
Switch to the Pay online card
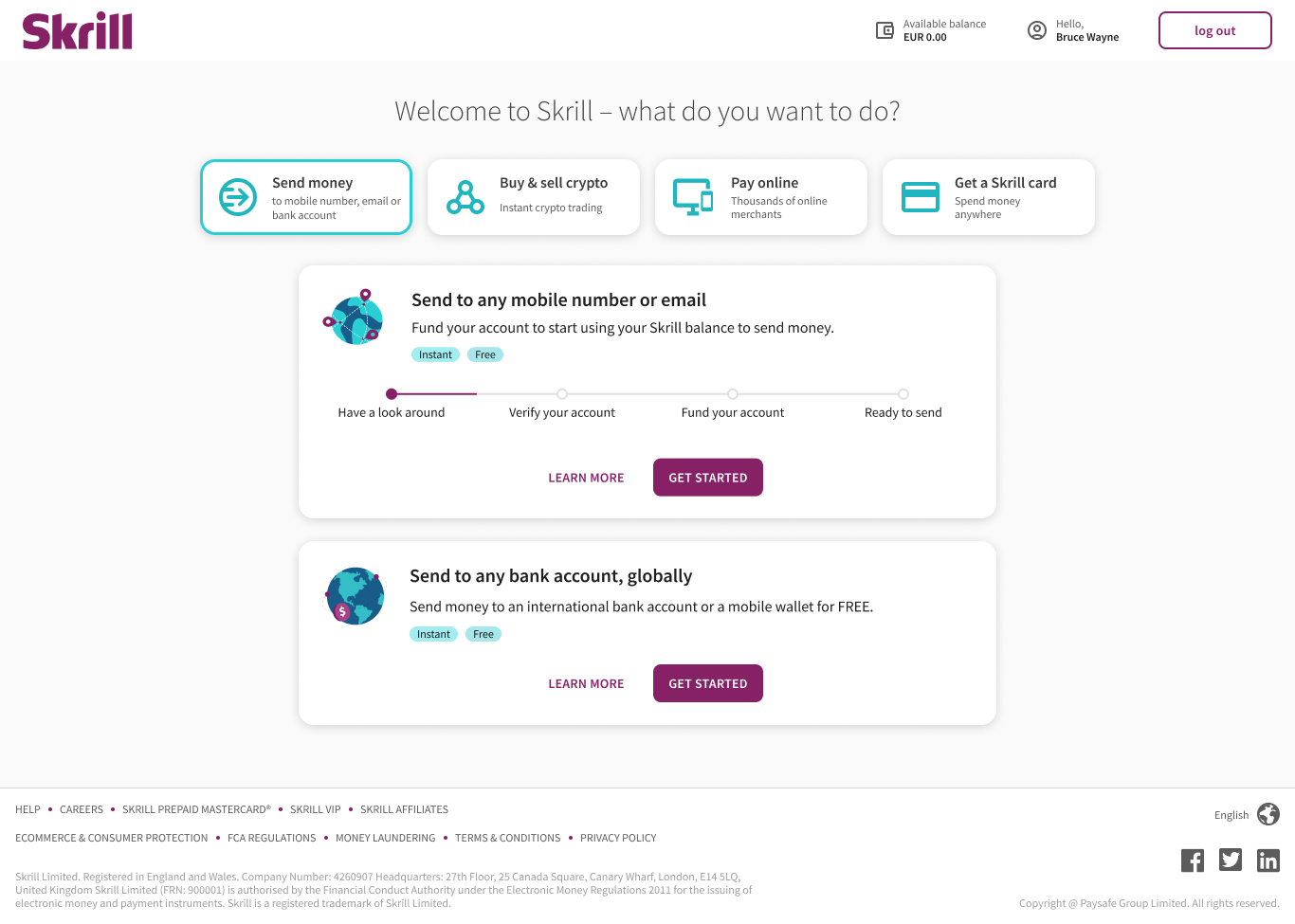[x=761, y=197]
